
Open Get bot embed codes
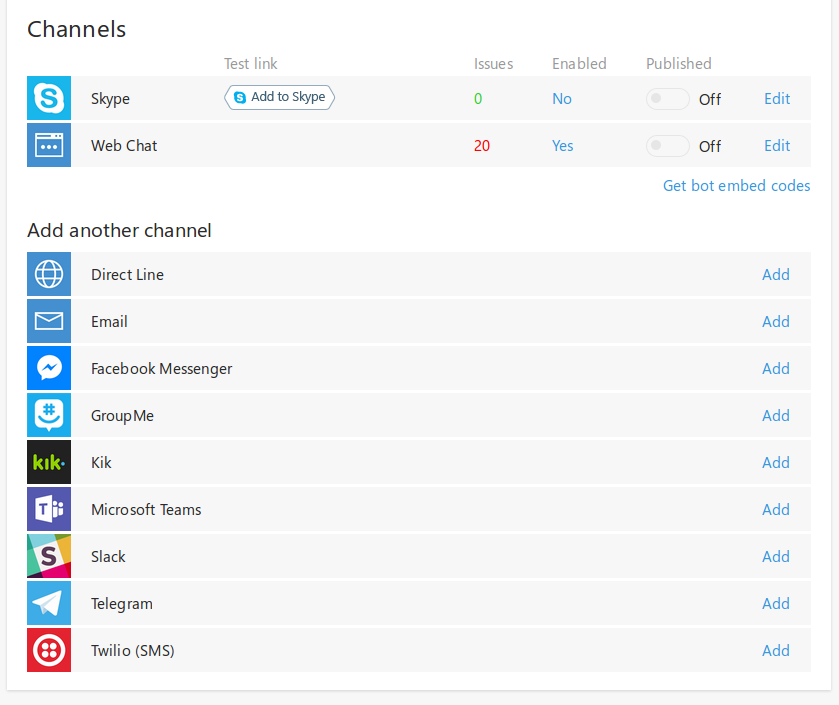click(736, 185)
